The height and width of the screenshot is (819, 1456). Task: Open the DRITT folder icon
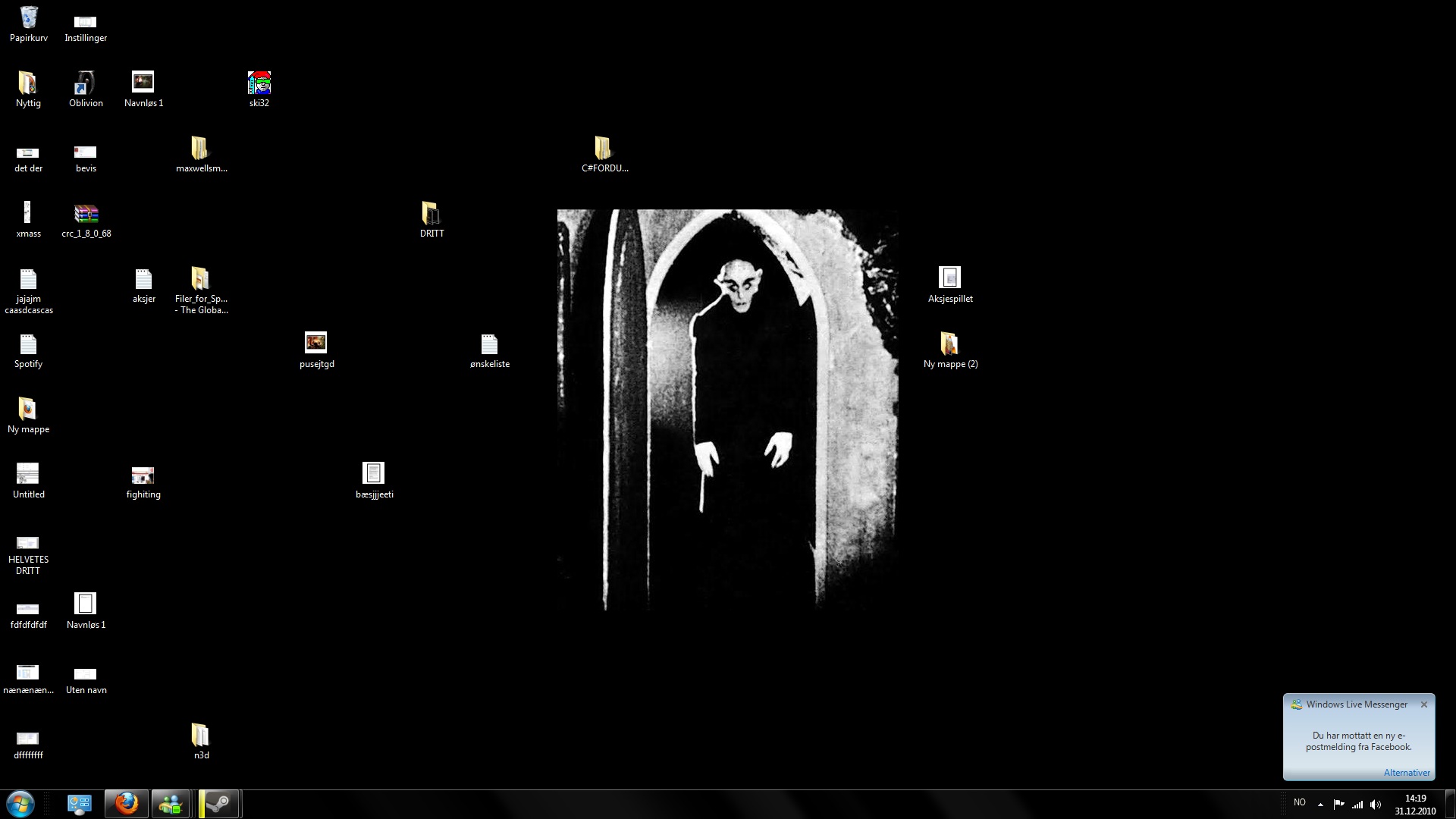click(x=431, y=220)
